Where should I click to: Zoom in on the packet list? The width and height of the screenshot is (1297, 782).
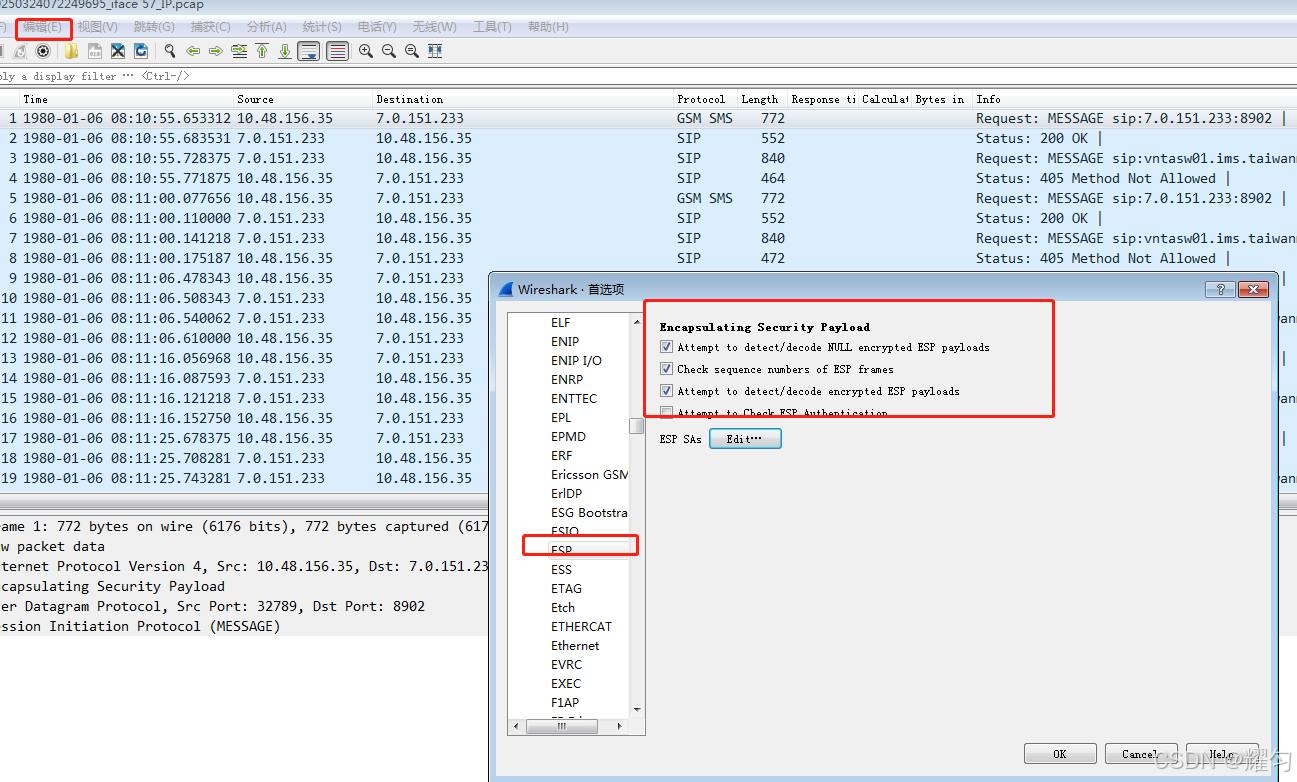tap(364, 51)
